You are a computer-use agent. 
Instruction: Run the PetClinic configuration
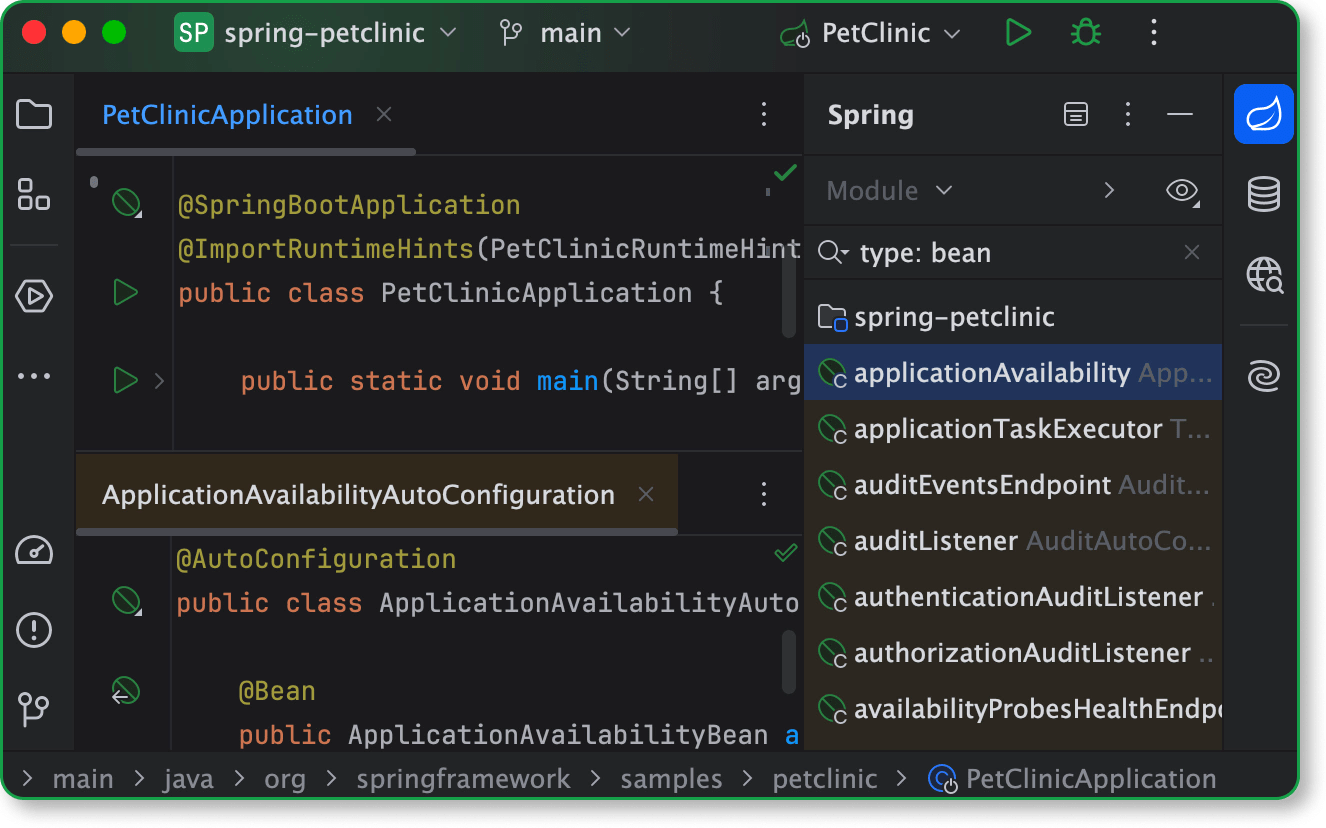click(x=1018, y=33)
